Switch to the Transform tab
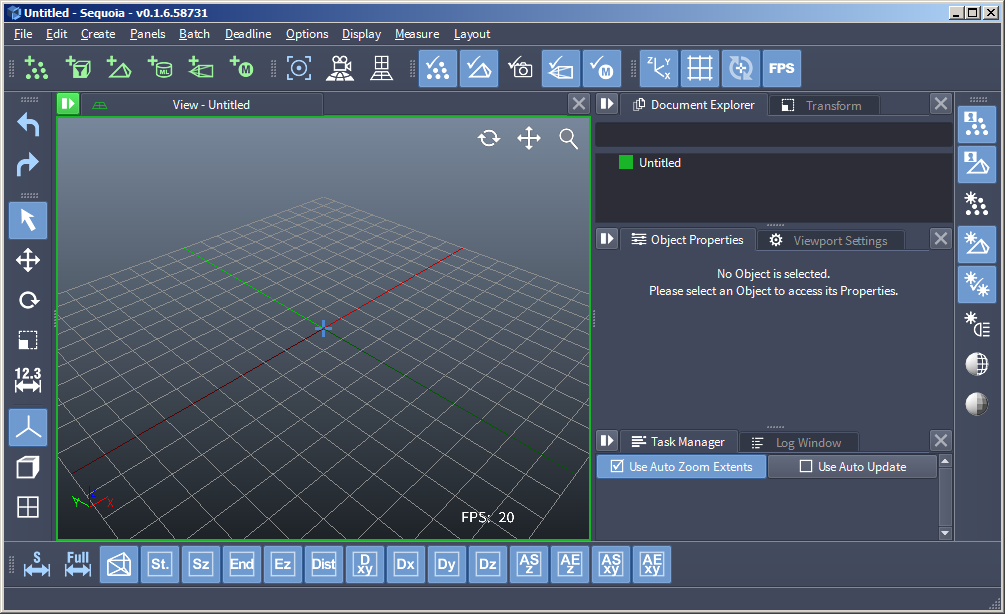 click(x=824, y=105)
